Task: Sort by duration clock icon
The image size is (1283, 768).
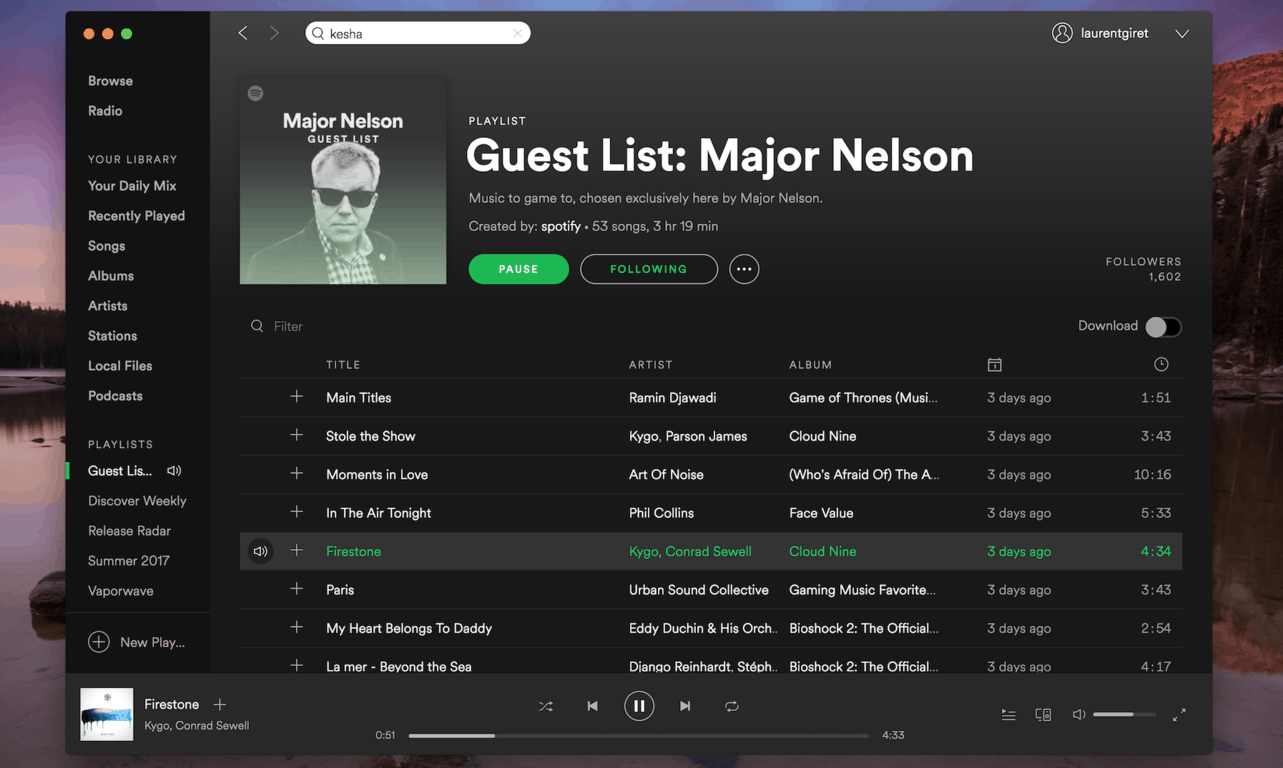Action: tap(1161, 365)
